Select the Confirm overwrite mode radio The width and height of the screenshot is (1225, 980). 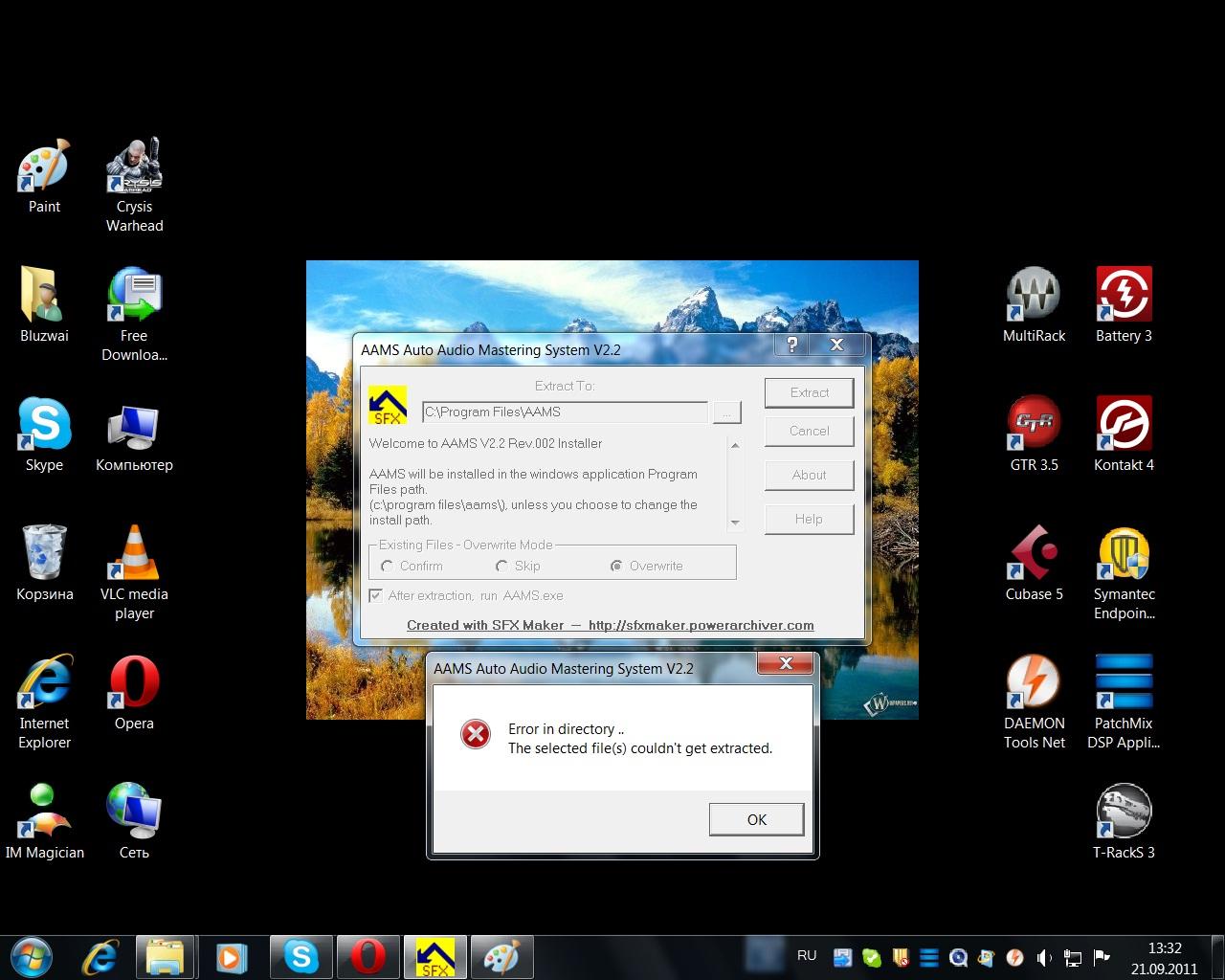[x=388, y=566]
